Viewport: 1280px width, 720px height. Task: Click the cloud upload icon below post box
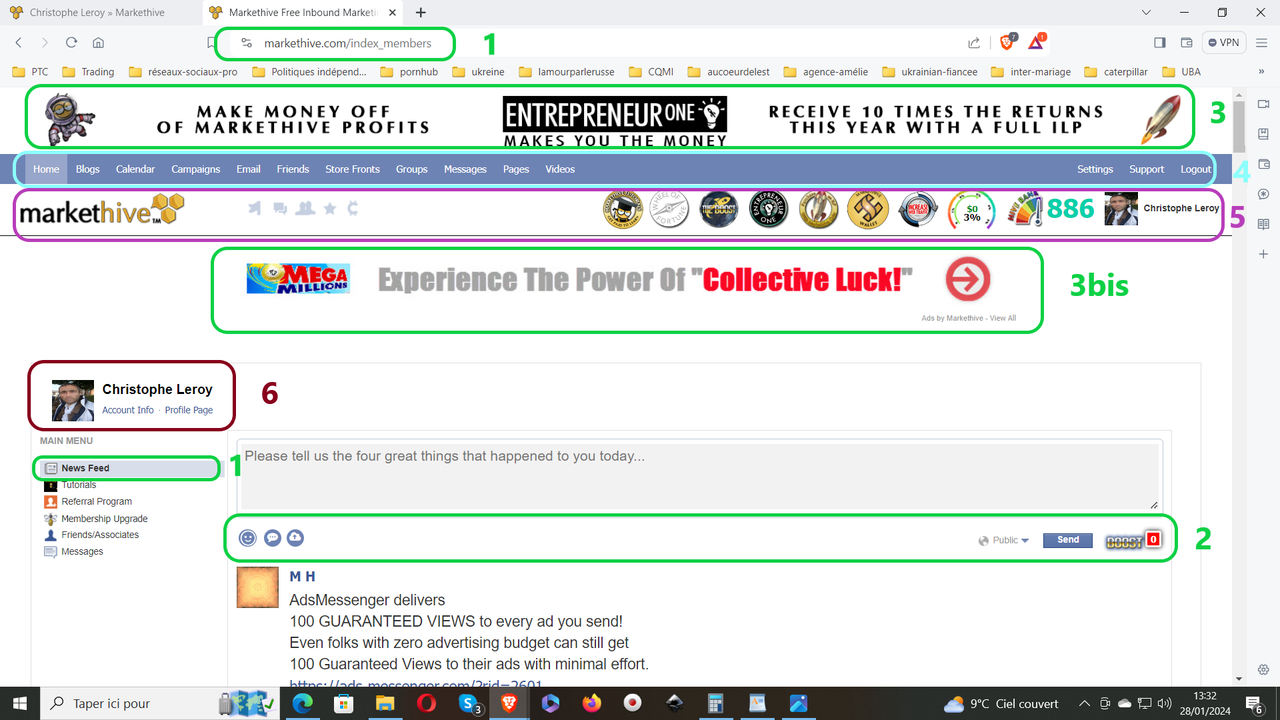click(x=295, y=538)
